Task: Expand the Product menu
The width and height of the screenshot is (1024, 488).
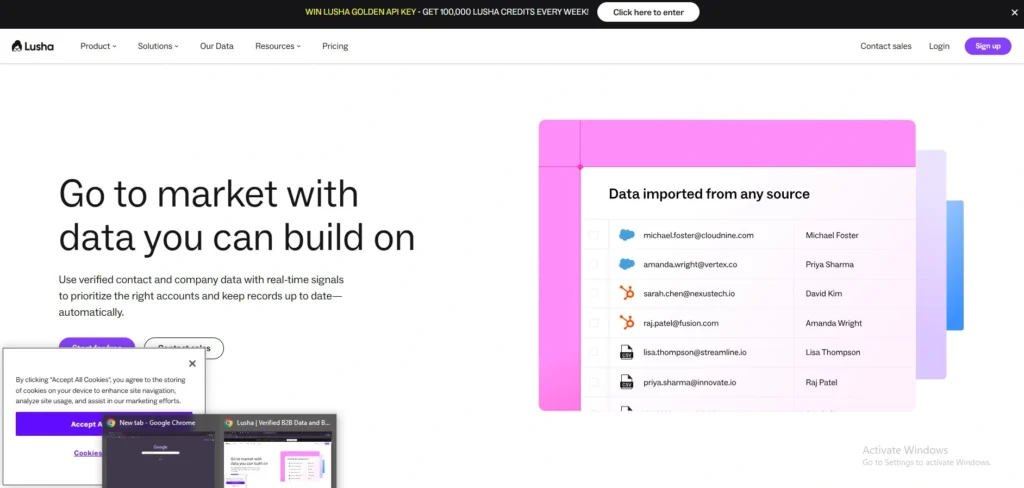Action: (x=98, y=46)
